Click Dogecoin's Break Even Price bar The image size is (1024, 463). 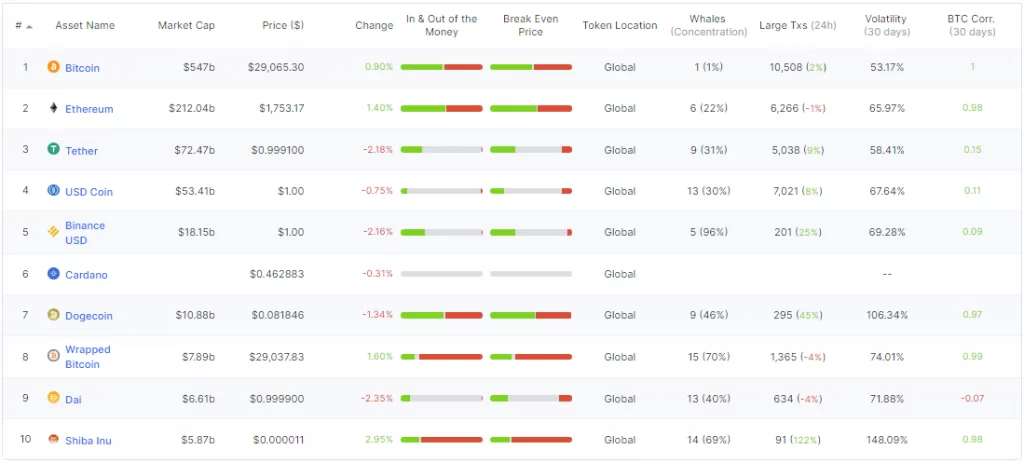tap(531, 315)
